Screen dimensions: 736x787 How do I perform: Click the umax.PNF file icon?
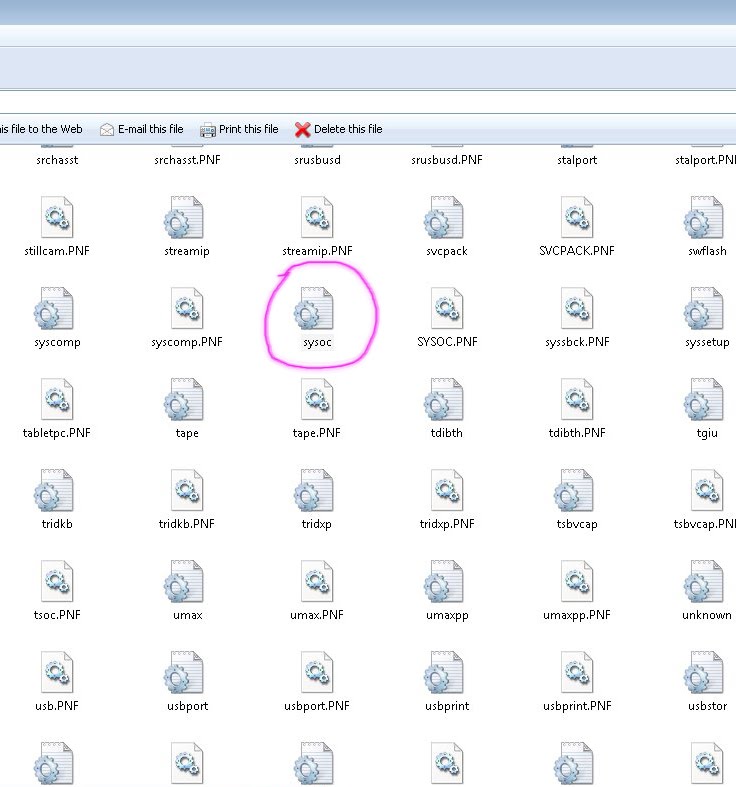[317, 581]
